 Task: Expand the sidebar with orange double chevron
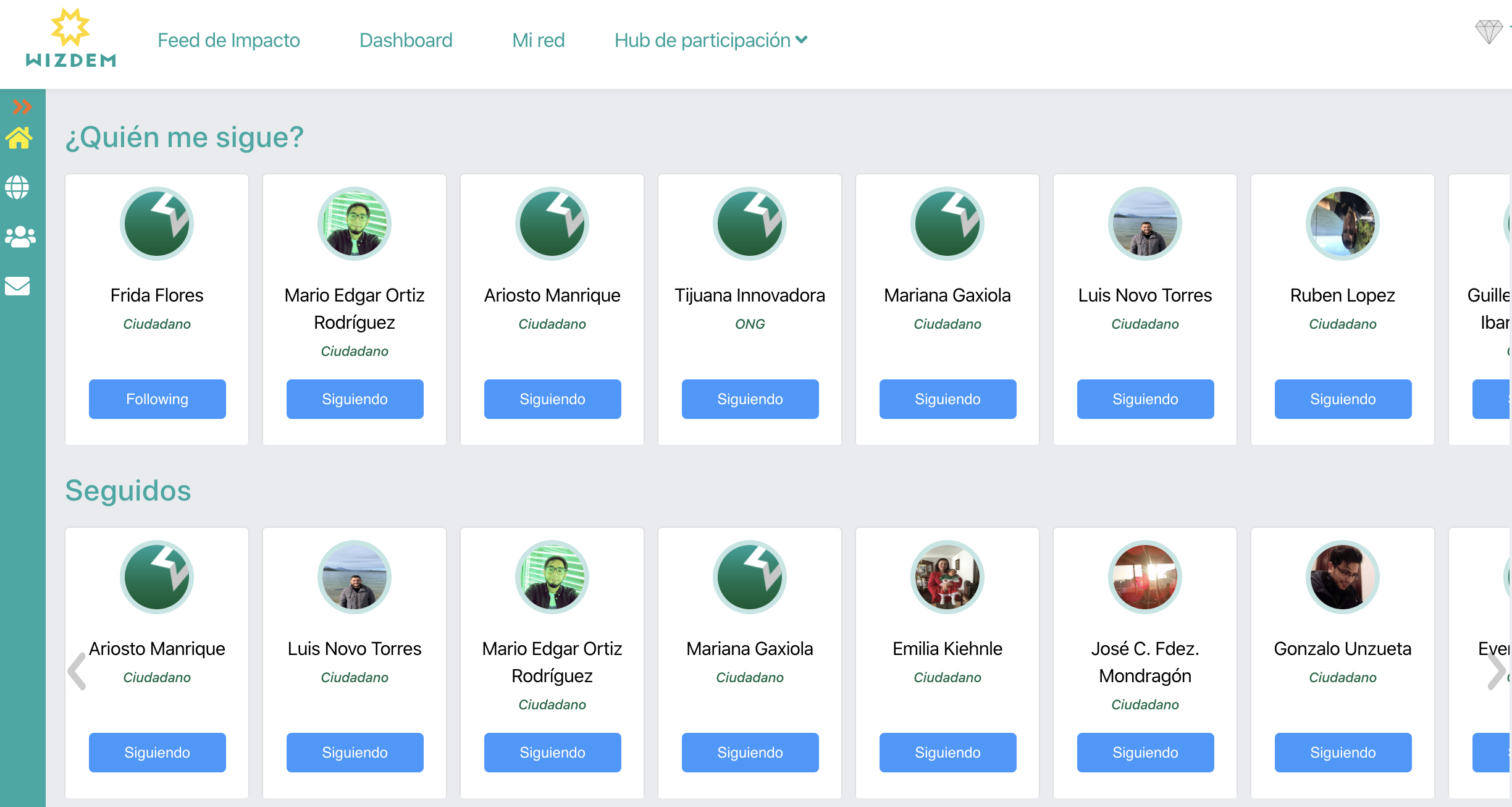(x=22, y=107)
